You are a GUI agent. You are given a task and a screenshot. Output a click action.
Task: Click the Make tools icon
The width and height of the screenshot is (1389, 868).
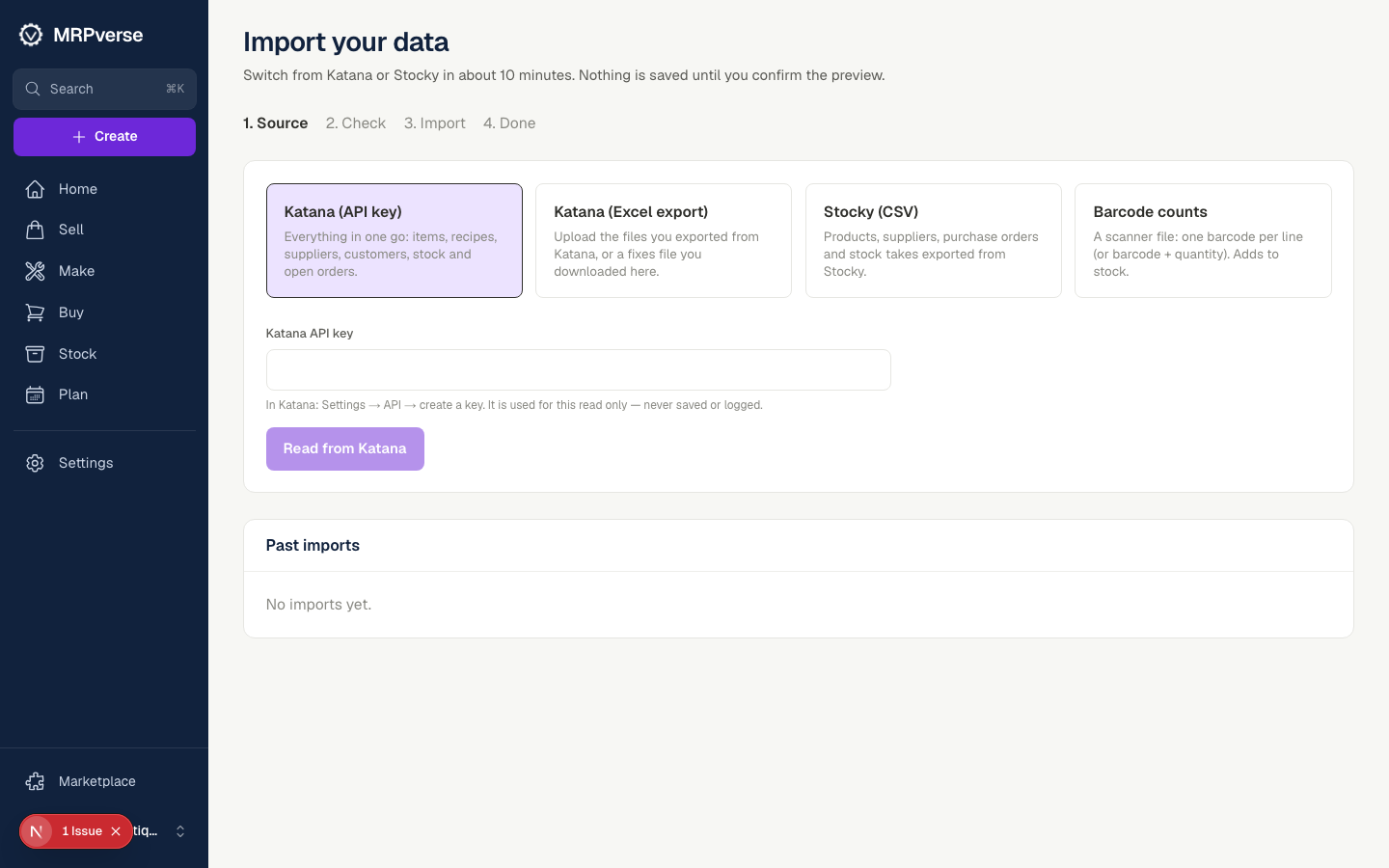click(x=35, y=271)
